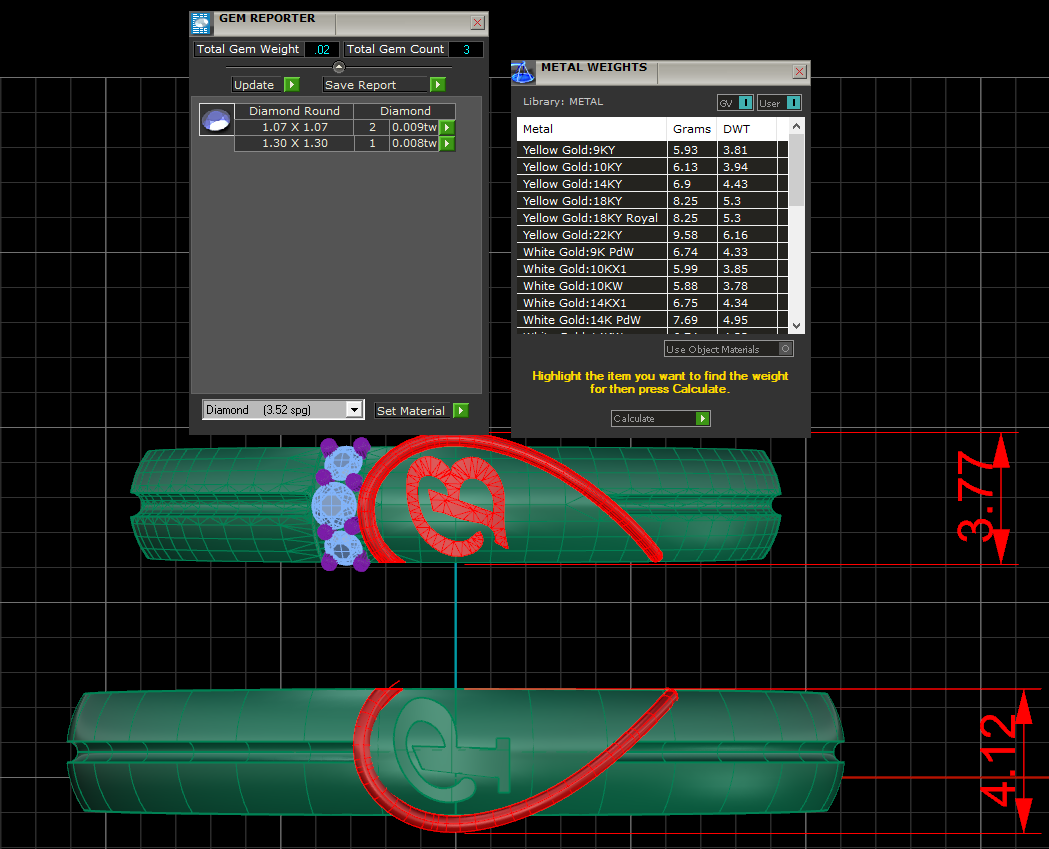The image size is (1049, 849).
Task: Open the Diamond (3.52 spg) material dropdown
Action: [x=353, y=410]
